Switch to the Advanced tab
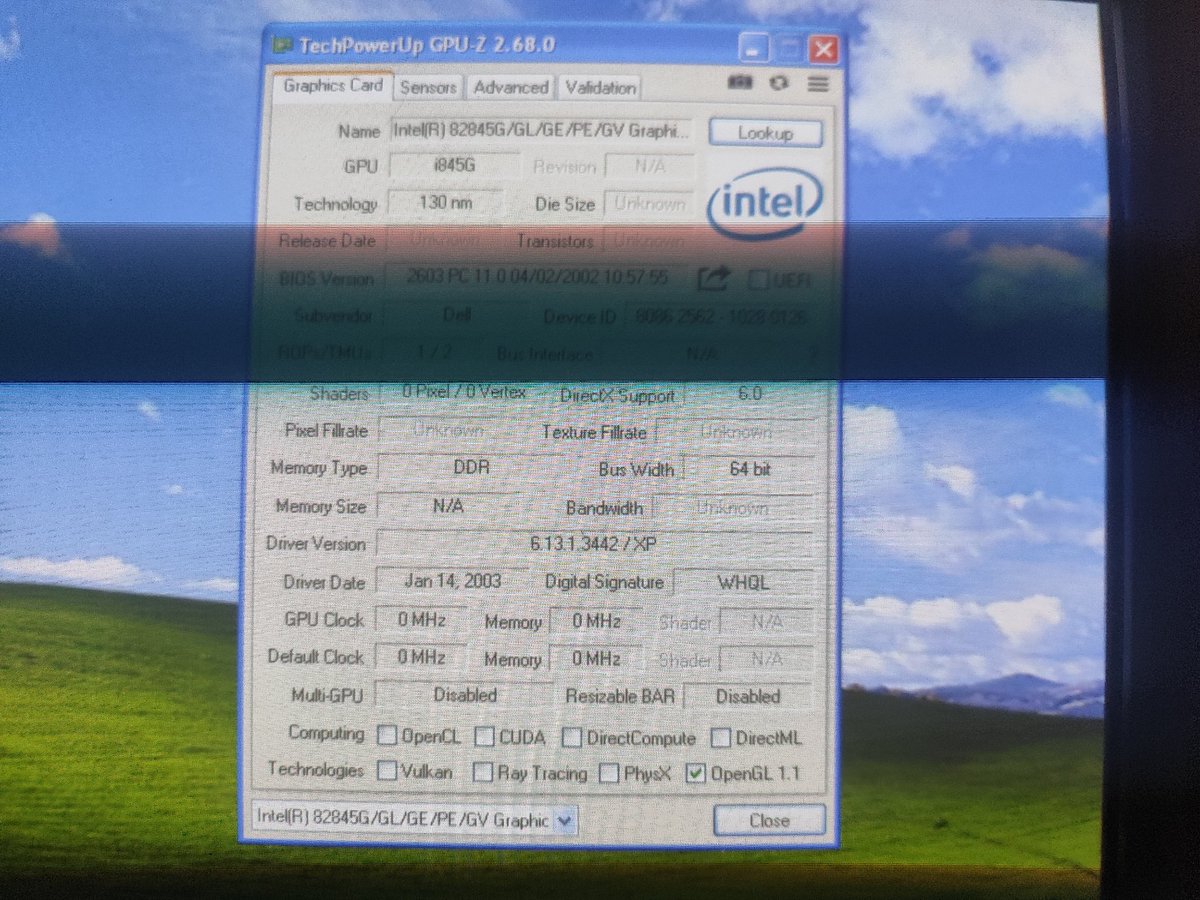This screenshot has height=900, width=1200. (x=510, y=88)
